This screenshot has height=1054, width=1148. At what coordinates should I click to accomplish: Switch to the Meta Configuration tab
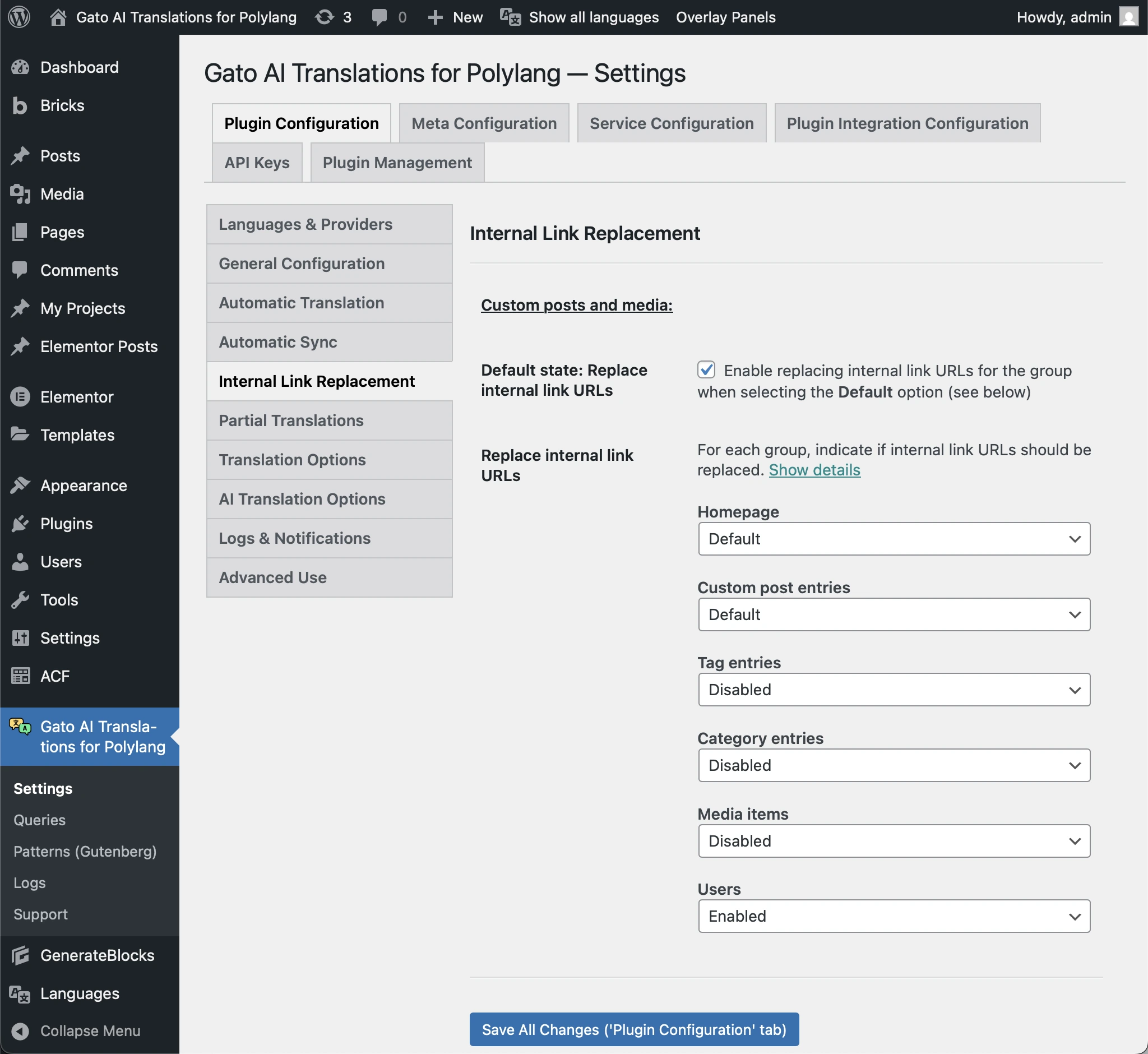pyautogui.click(x=484, y=123)
